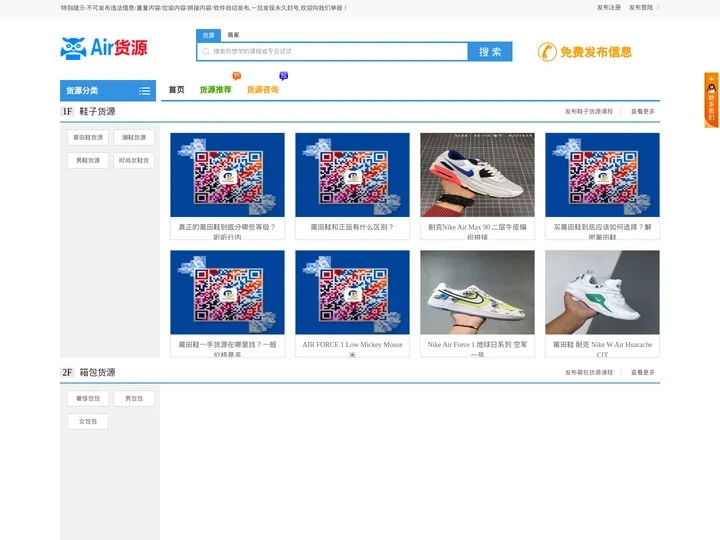Click 查看更多 in 箱包货源 section
Viewport: 720px width, 540px height.
[643, 372]
